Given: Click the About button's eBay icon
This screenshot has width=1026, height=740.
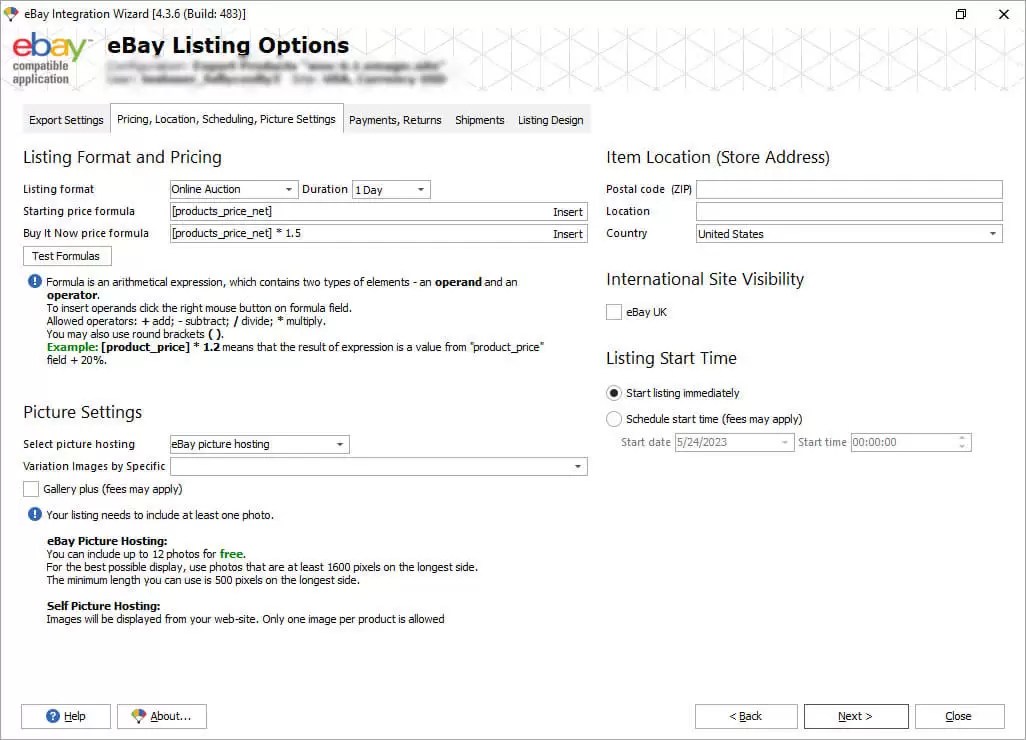Looking at the screenshot, I should click(137, 716).
